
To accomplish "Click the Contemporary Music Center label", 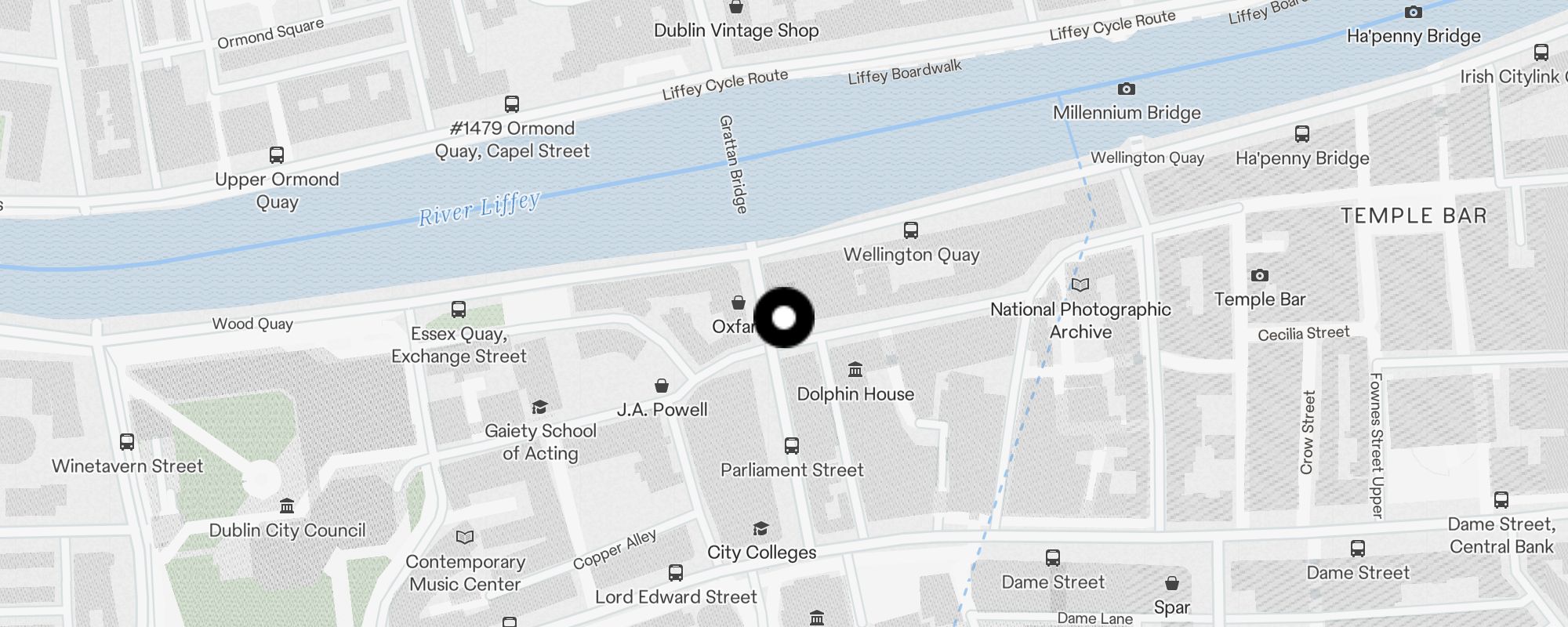I will pyautogui.click(x=465, y=573).
